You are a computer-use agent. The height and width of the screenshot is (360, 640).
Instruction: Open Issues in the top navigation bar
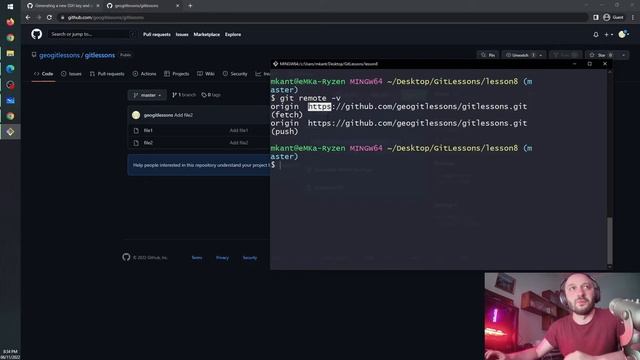(x=182, y=35)
